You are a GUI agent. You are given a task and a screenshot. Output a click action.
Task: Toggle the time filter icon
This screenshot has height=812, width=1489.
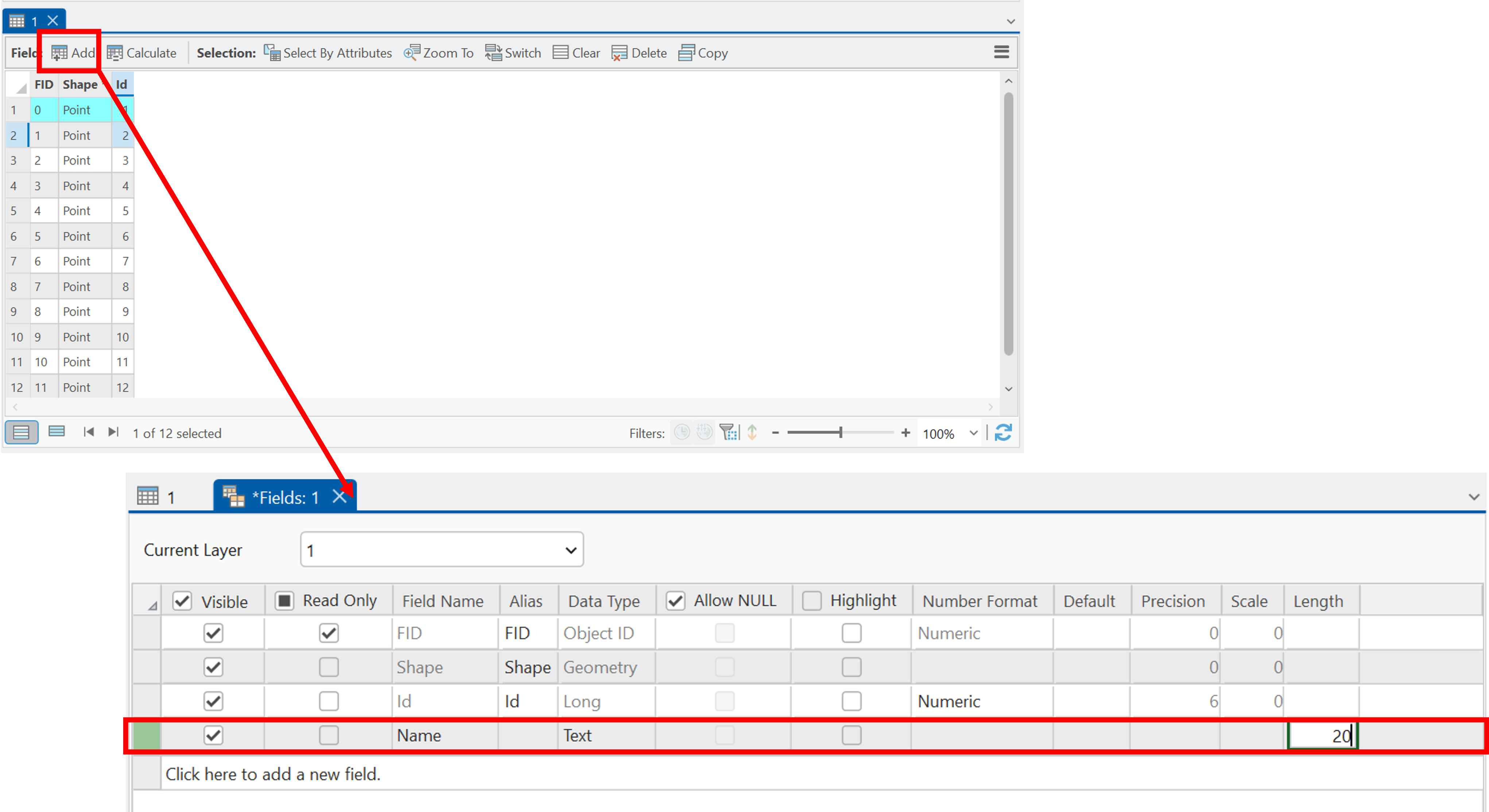click(x=682, y=432)
